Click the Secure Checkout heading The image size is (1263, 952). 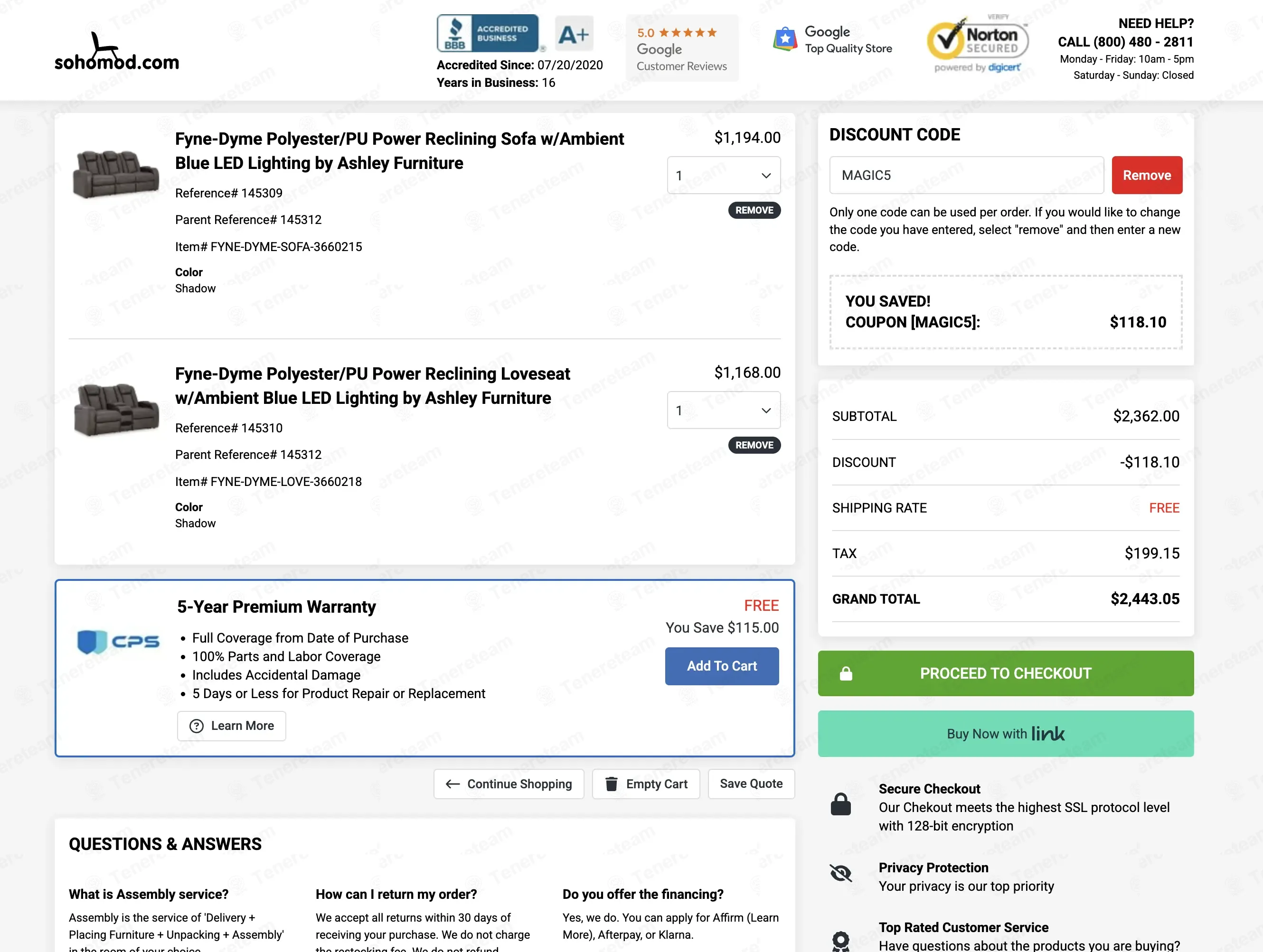pyautogui.click(x=929, y=789)
